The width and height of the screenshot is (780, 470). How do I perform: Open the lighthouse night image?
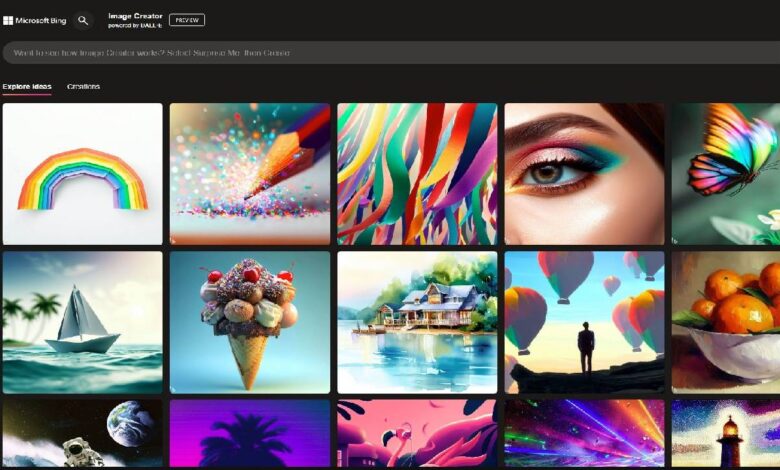[726, 434]
